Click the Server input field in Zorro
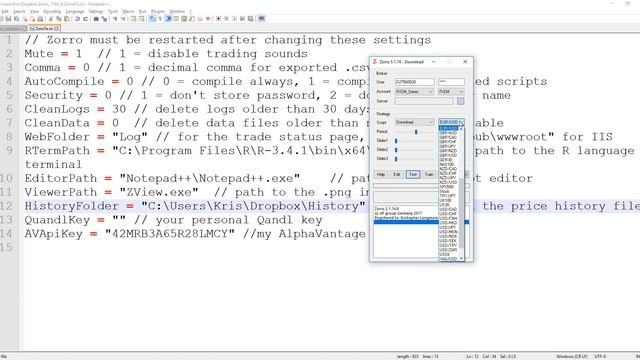640x360 pixels. 424,101
